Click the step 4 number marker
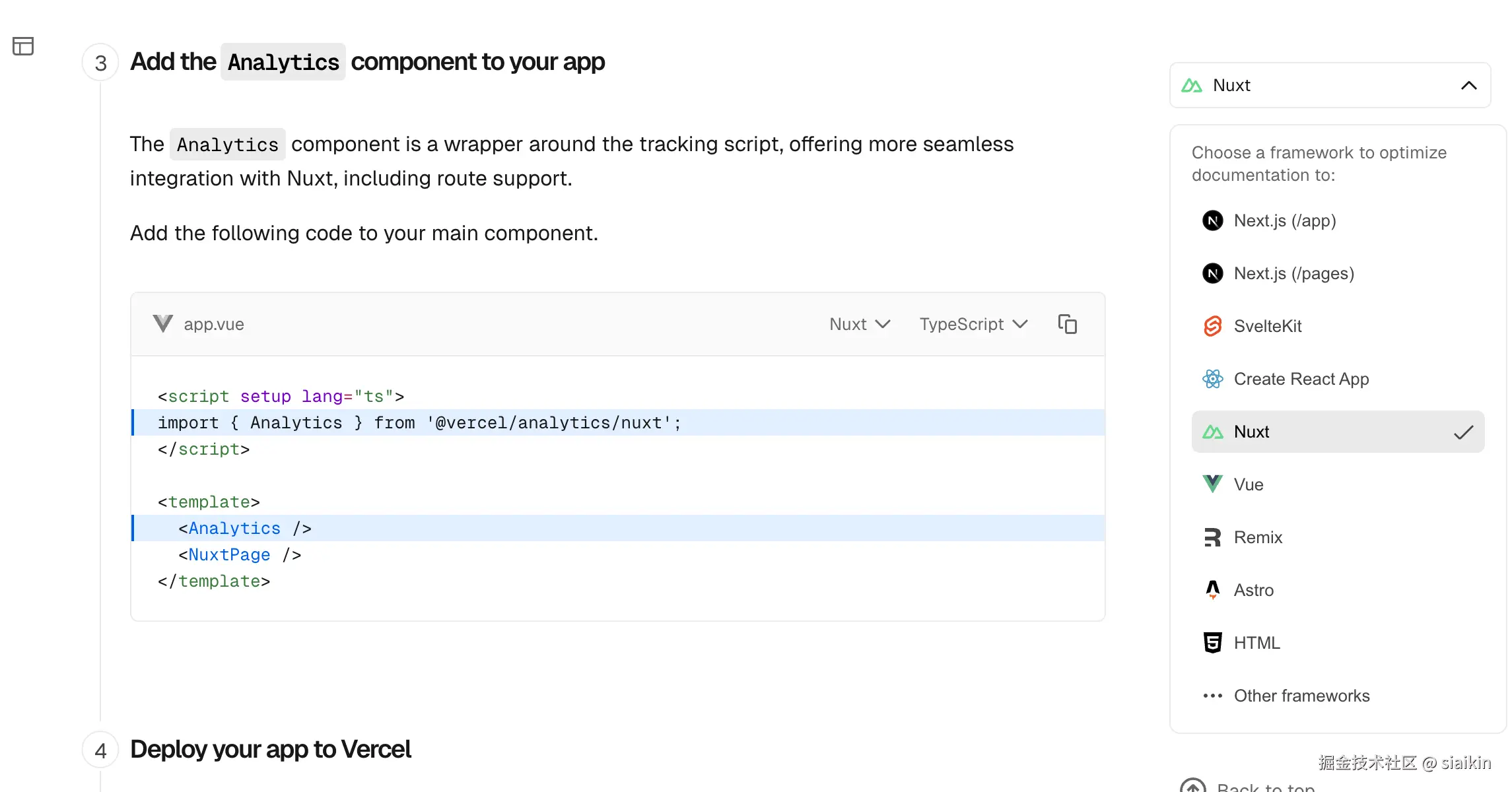Screen dimensions: 1512x792 (x=100, y=750)
